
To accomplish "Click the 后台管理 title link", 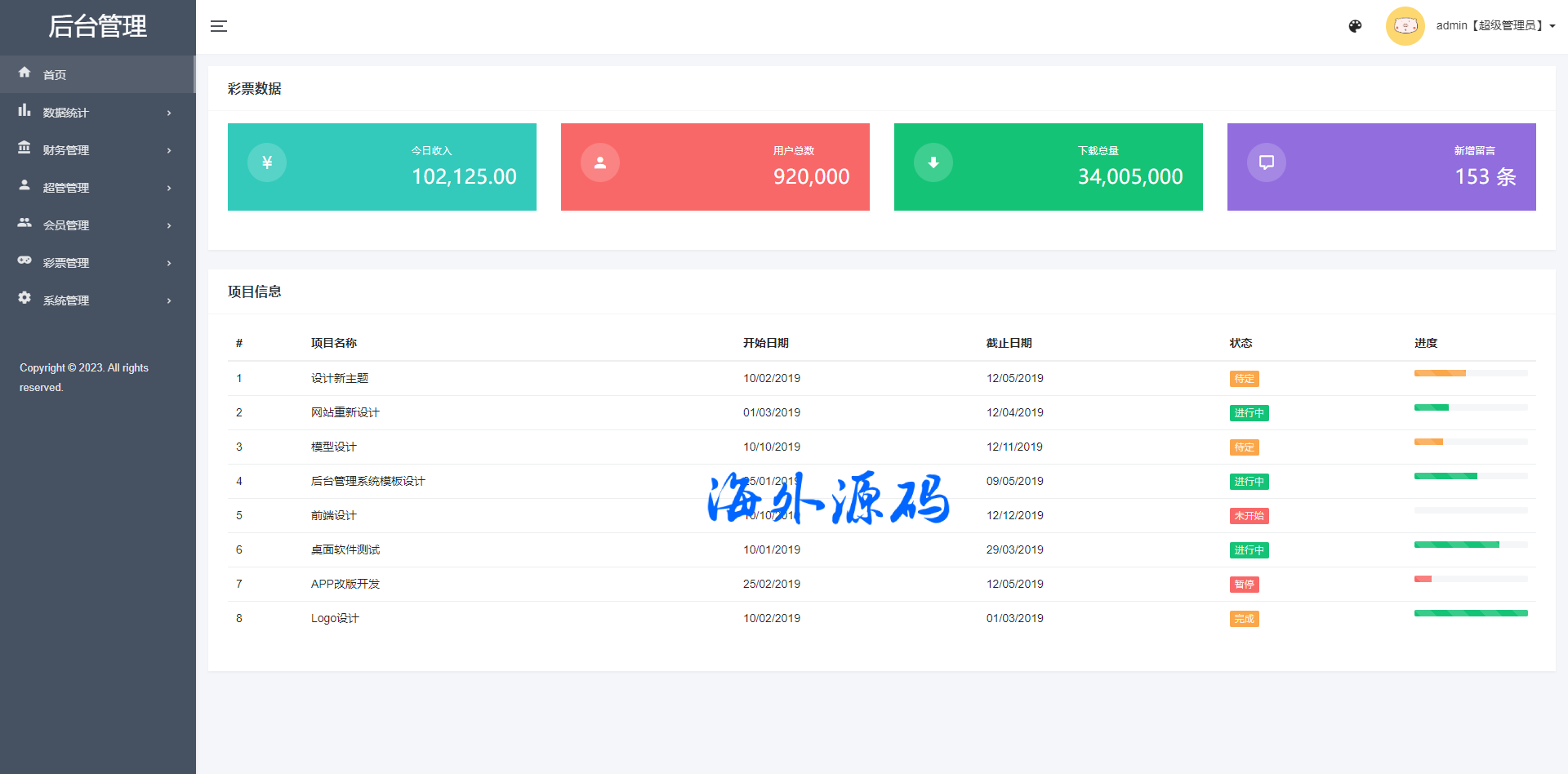I will 97,26.
